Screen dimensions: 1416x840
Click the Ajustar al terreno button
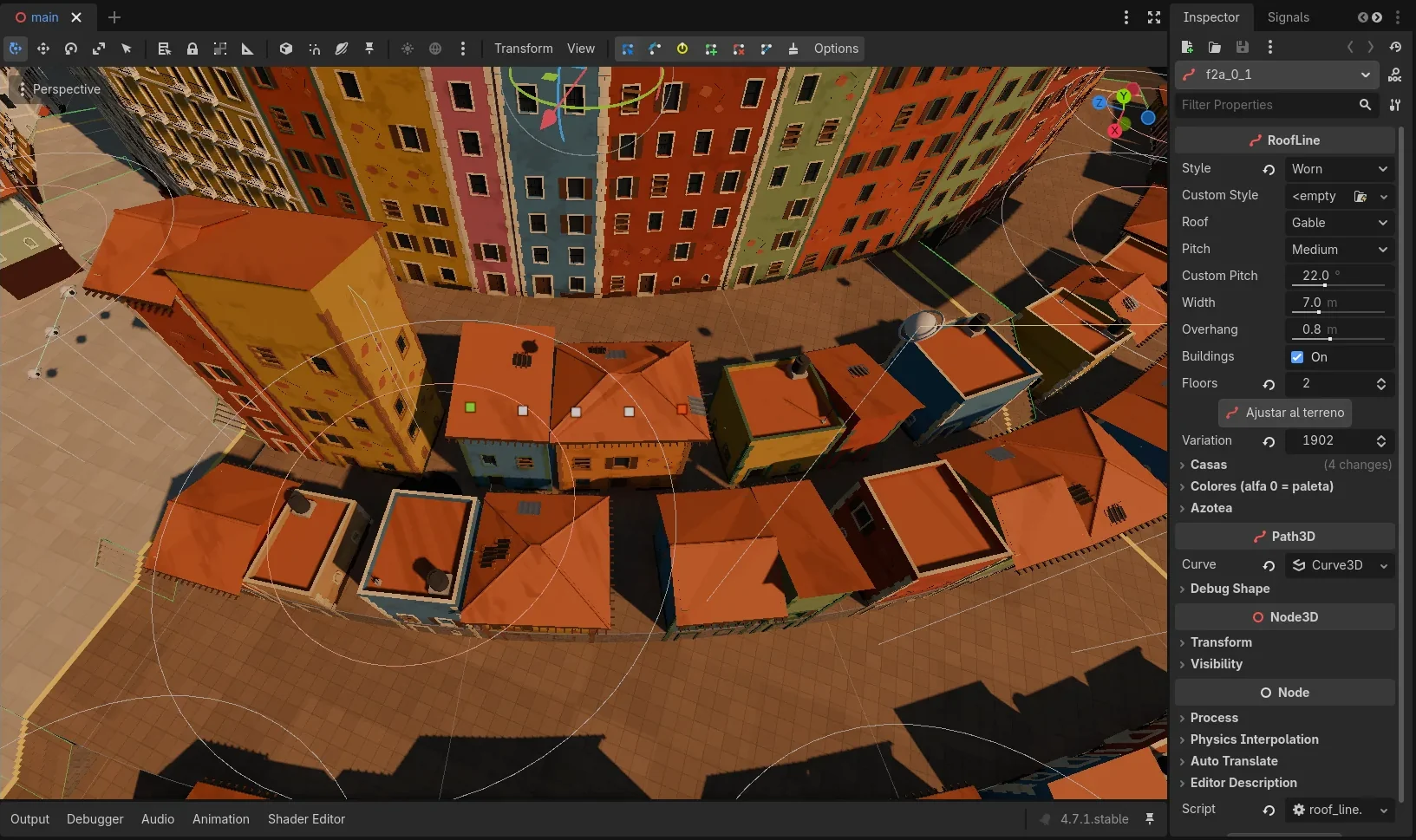pos(1285,413)
